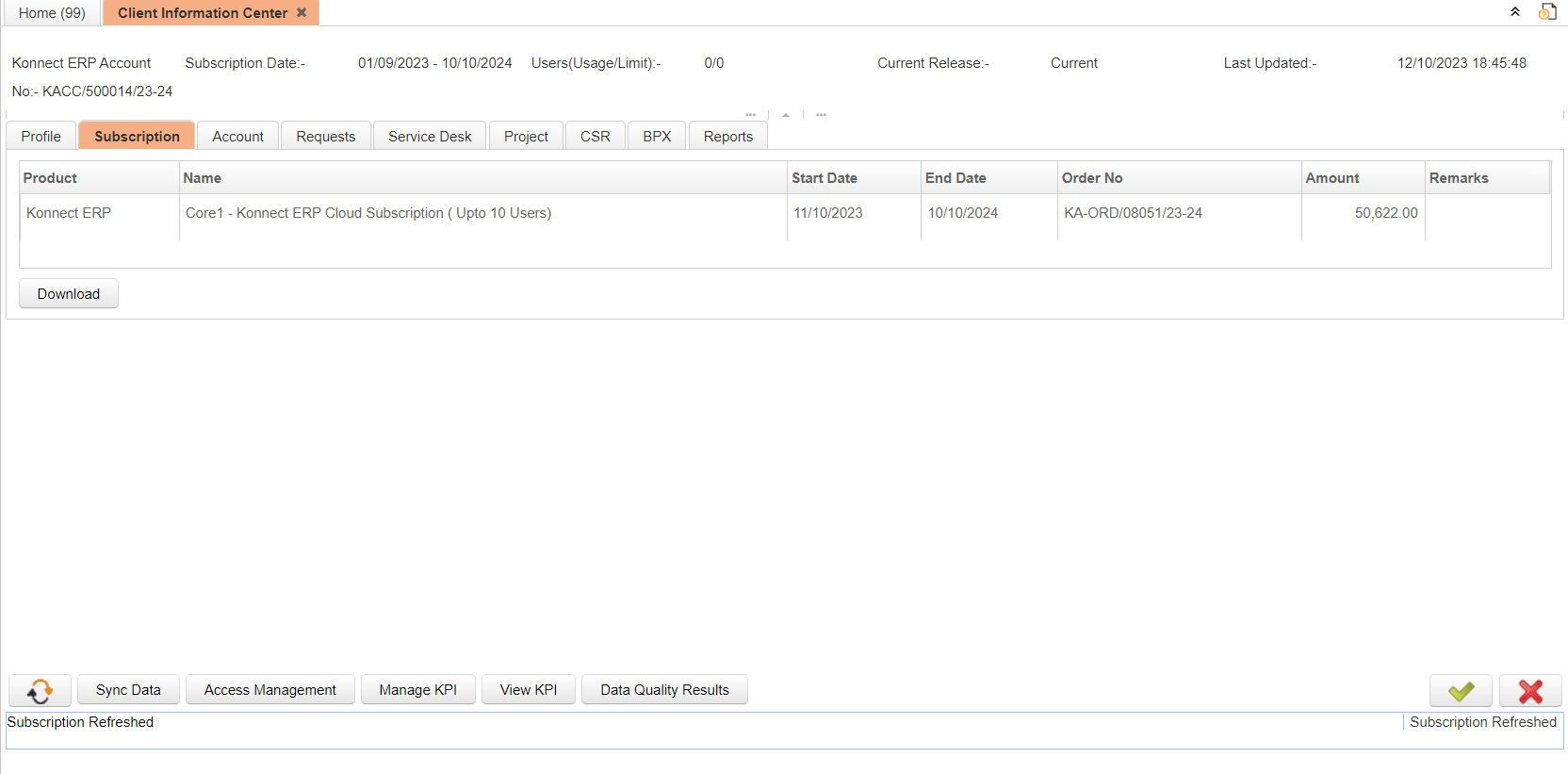Collapse header with double chevron icon
Screen dimensions: 1568x774
1515,12
